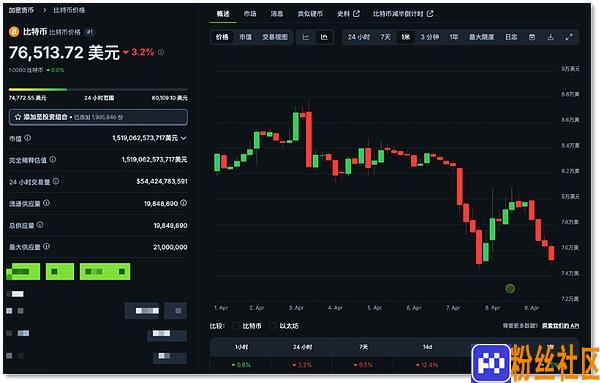600x383 pixels.
Task: Switch to the line chart icon
Action: 306,37
